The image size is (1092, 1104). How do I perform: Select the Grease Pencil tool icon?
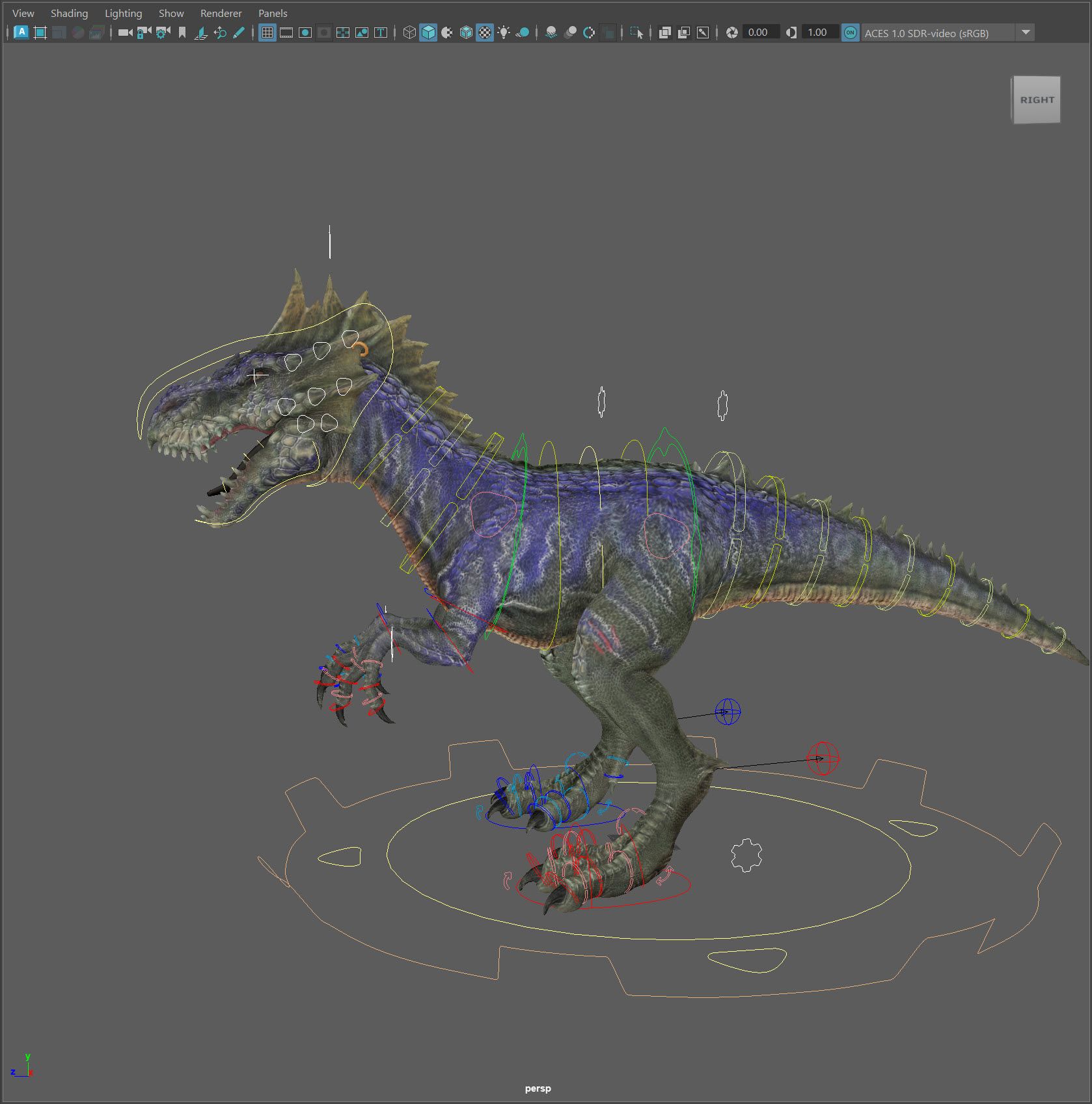coord(239,33)
